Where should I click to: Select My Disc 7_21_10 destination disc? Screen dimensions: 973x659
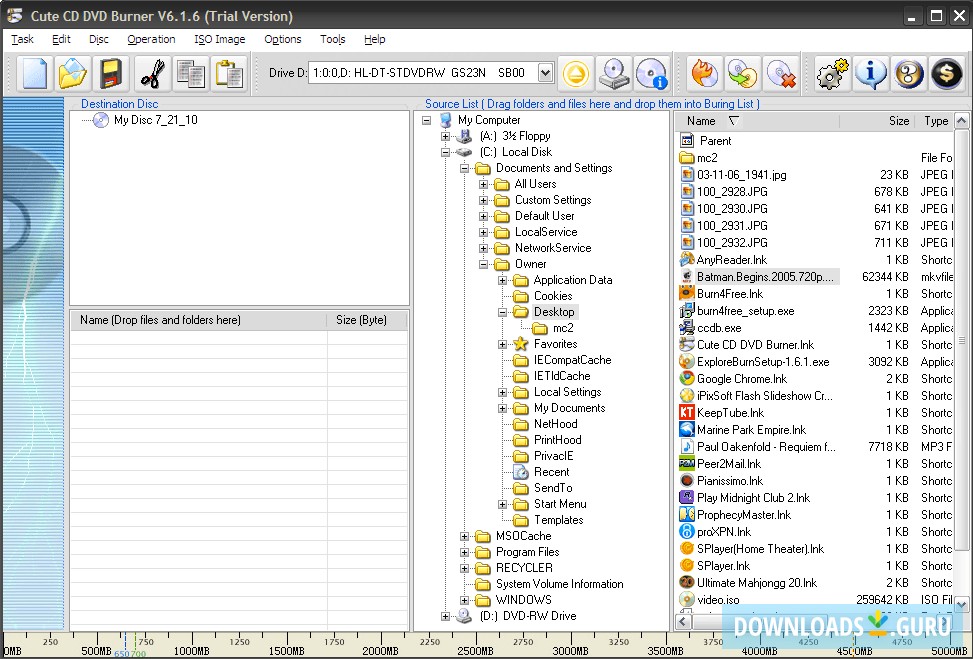pos(155,120)
